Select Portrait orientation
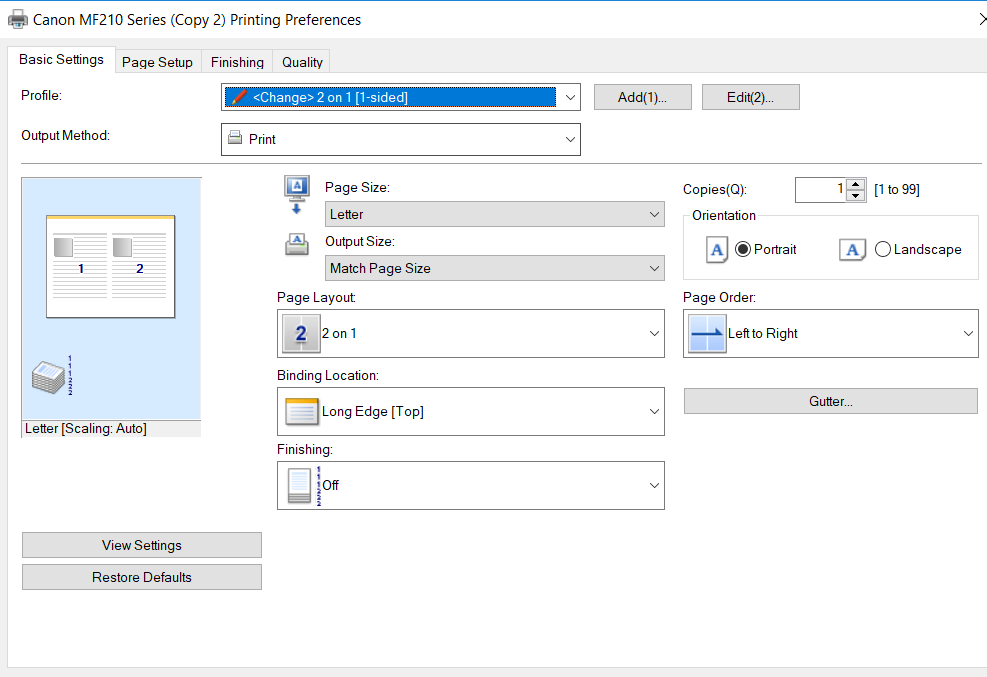This screenshot has height=677, width=987. (743, 250)
